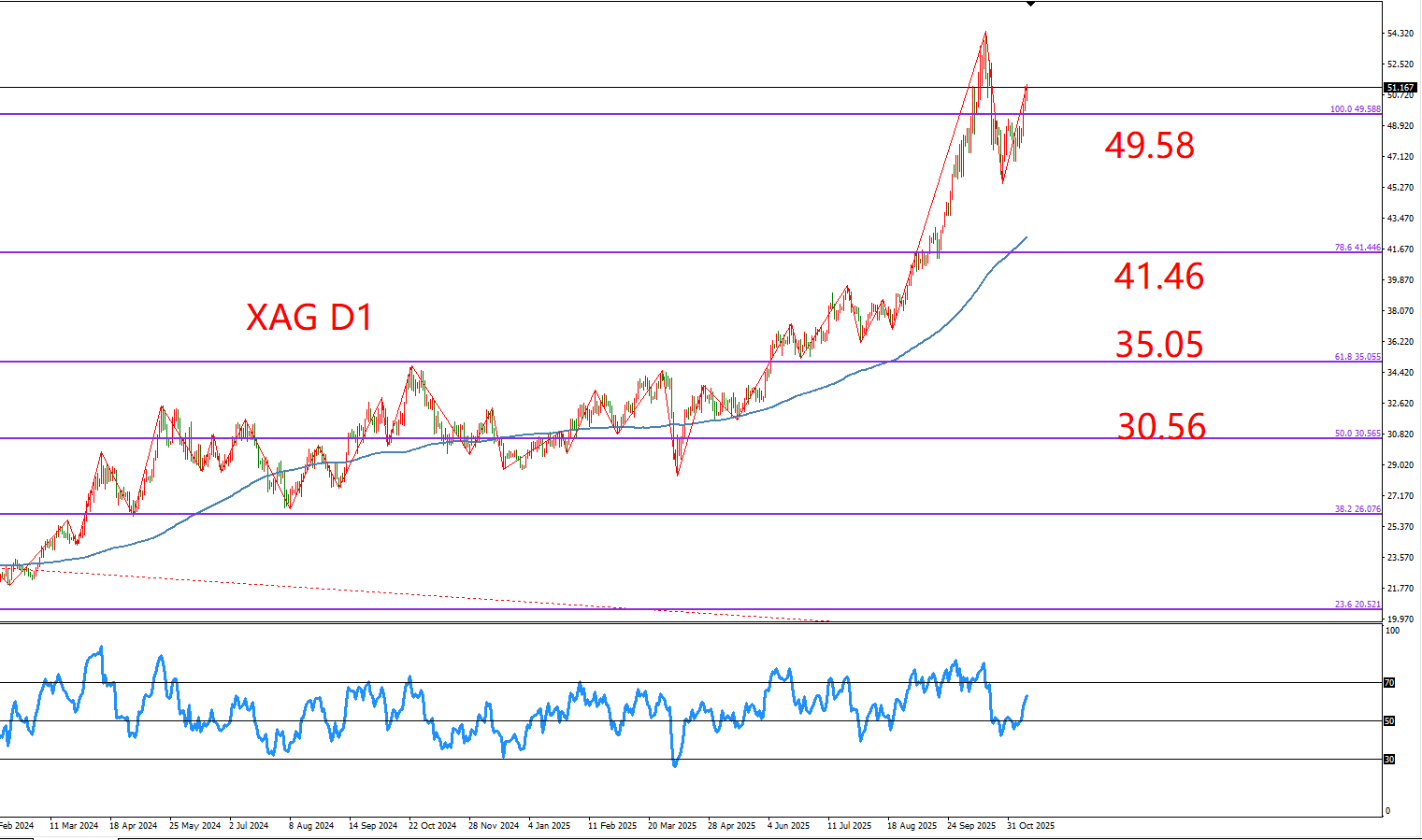Screen dimensions: 1422x840
Task: Click the 31 Oct 2025 date on time axis
Action: (1030, 826)
